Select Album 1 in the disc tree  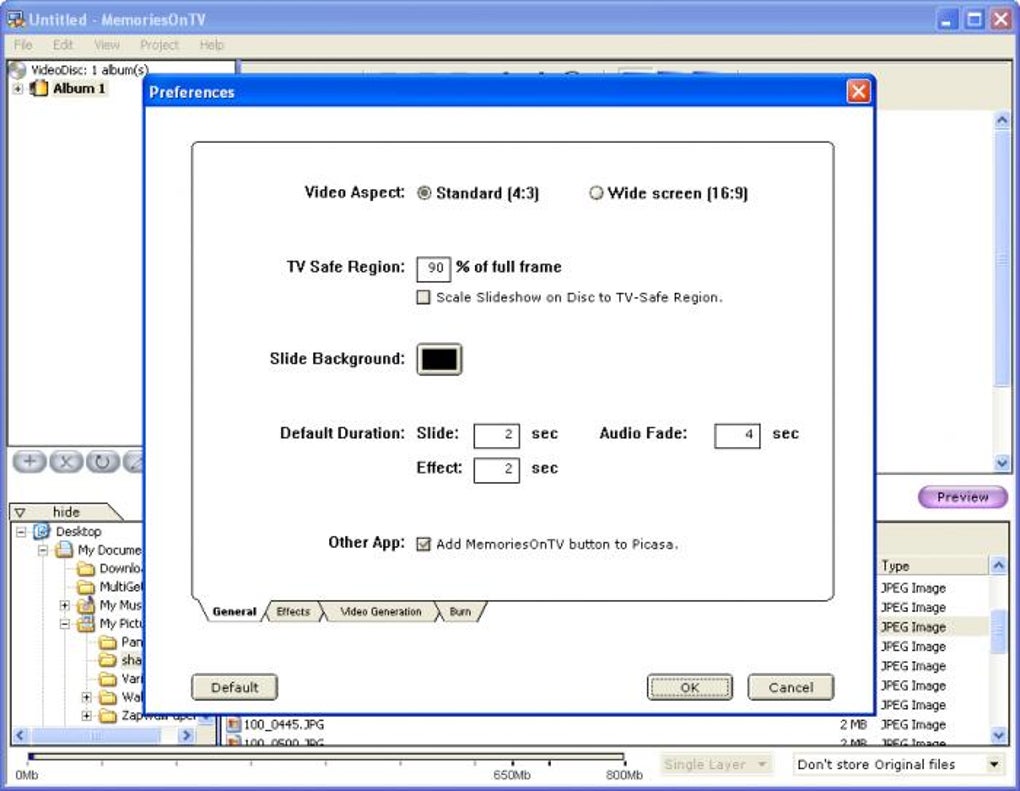pos(79,88)
